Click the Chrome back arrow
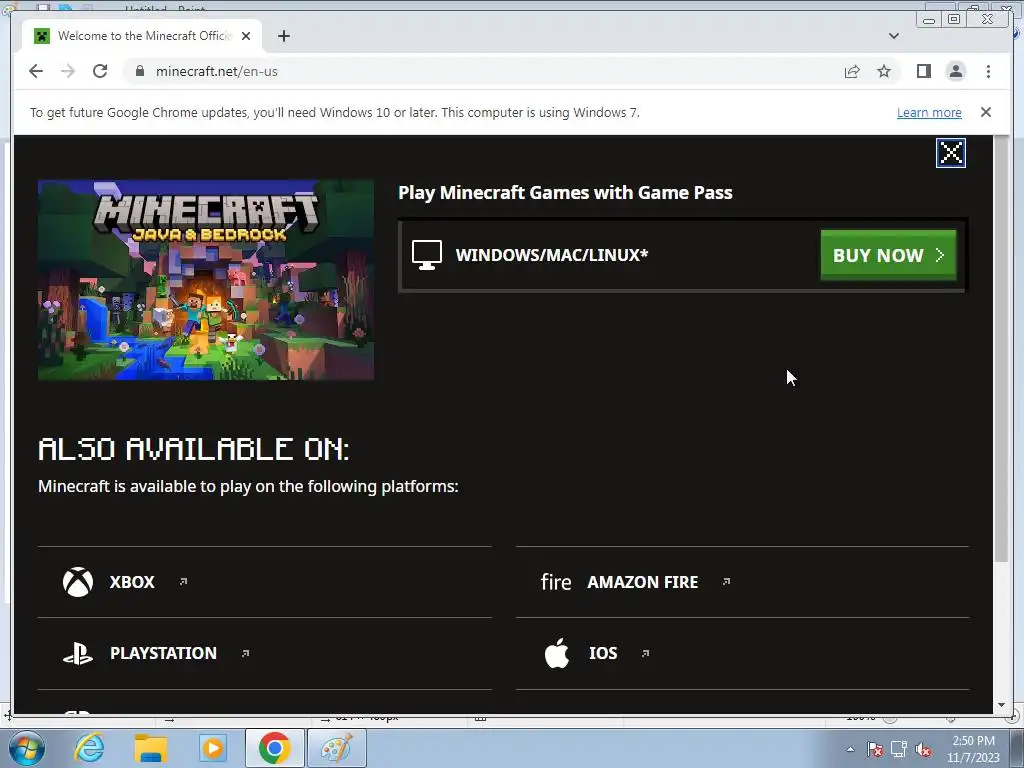 tap(36, 71)
